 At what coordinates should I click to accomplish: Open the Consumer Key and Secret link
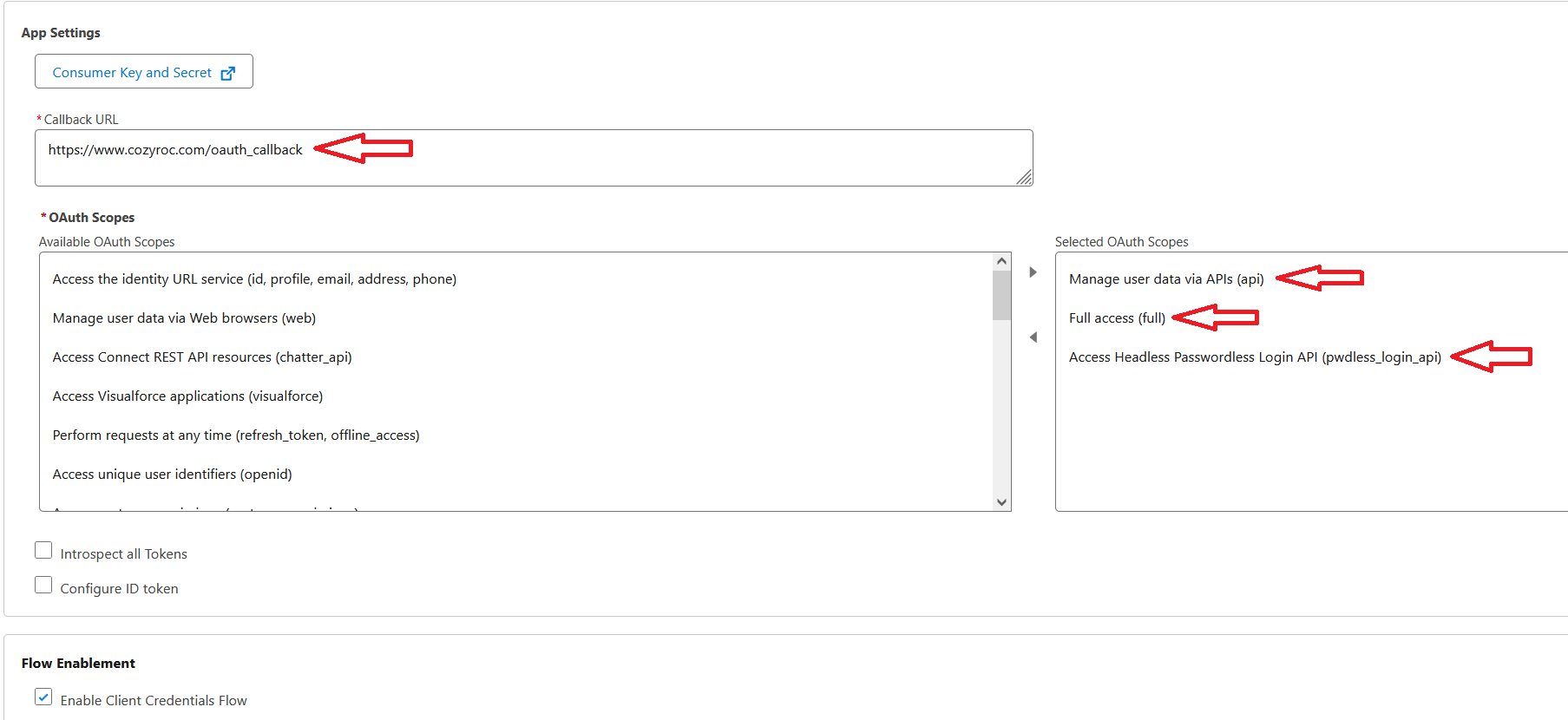tap(143, 72)
